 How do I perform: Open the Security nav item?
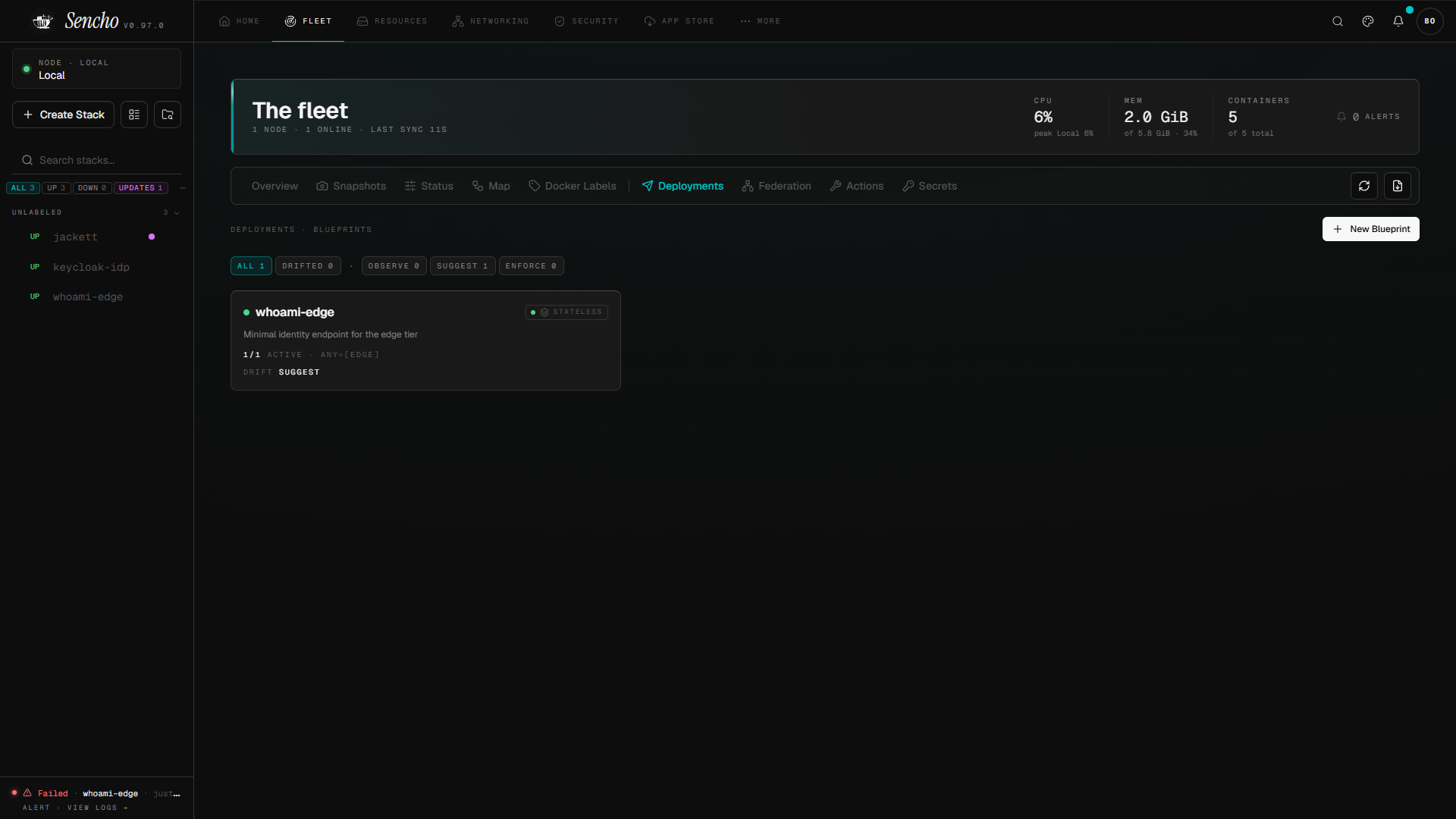586,21
